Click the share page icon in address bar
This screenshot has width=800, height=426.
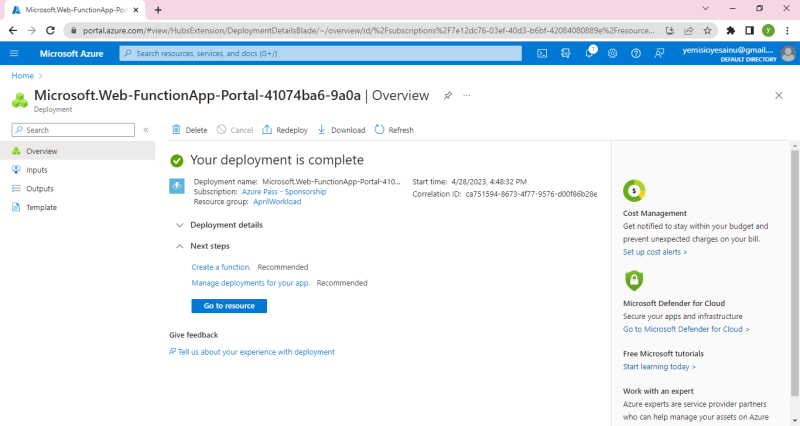(x=688, y=31)
